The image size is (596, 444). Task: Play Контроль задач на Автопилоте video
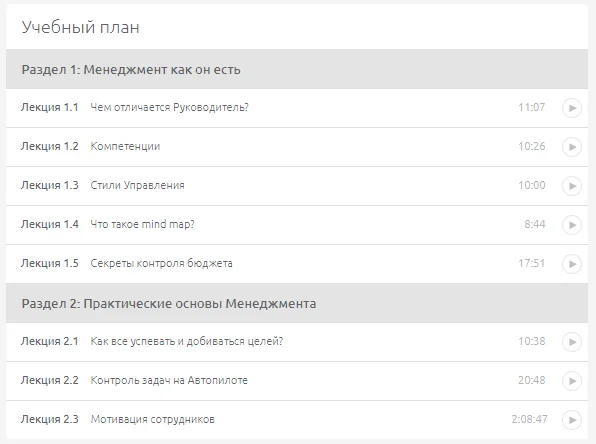pyautogui.click(x=572, y=381)
